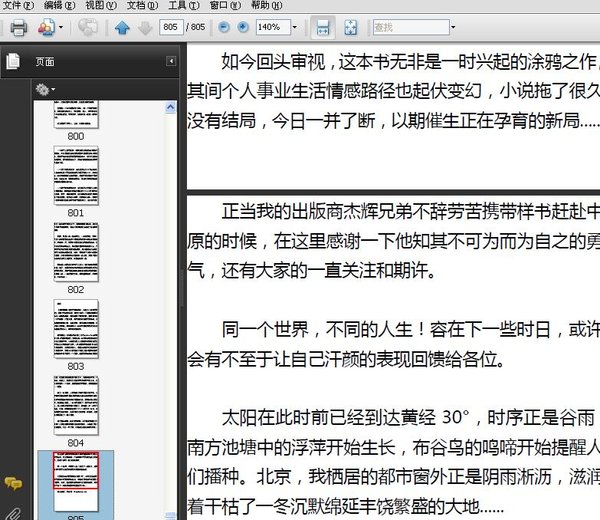Click the Print icon in toolbar

pyautogui.click(x=18, y=28)
